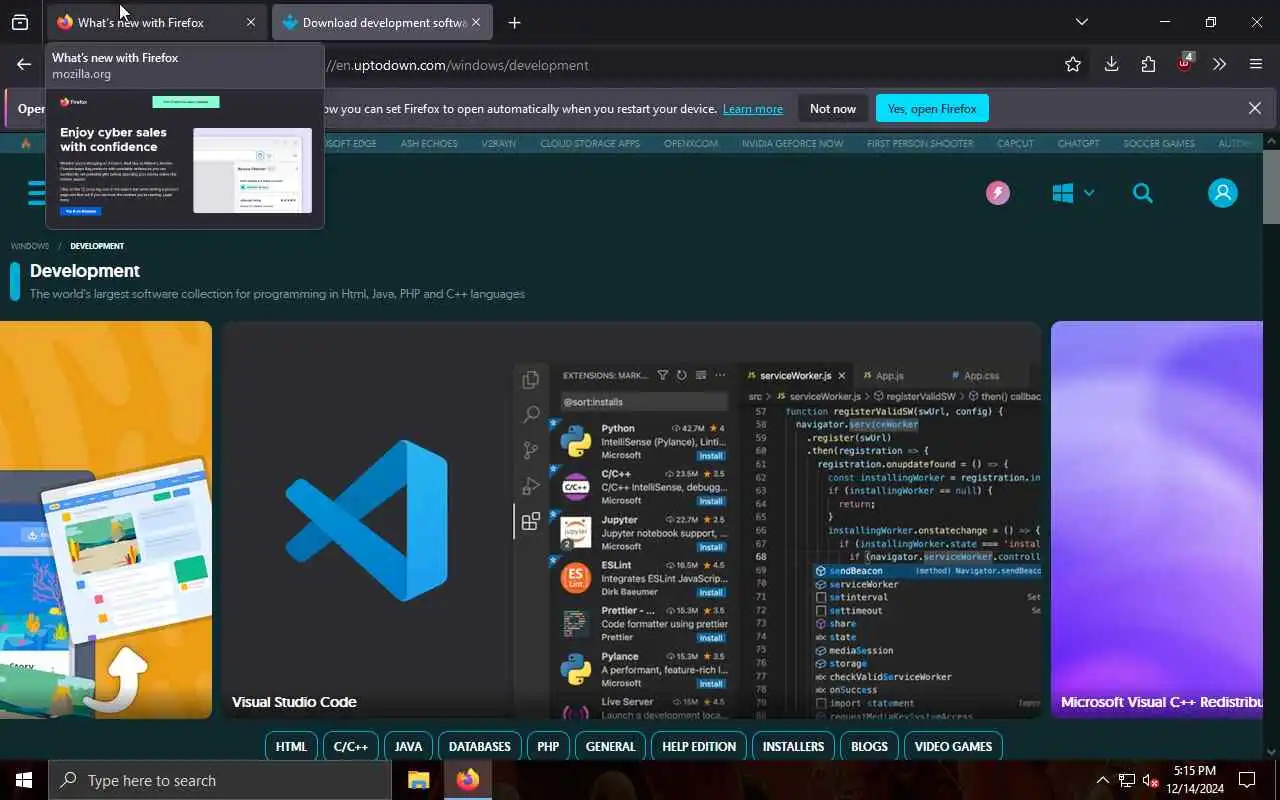This screenshot has height=800, width=1280.
Task: Select the HTML category button
Action: (x=291, y=746)
